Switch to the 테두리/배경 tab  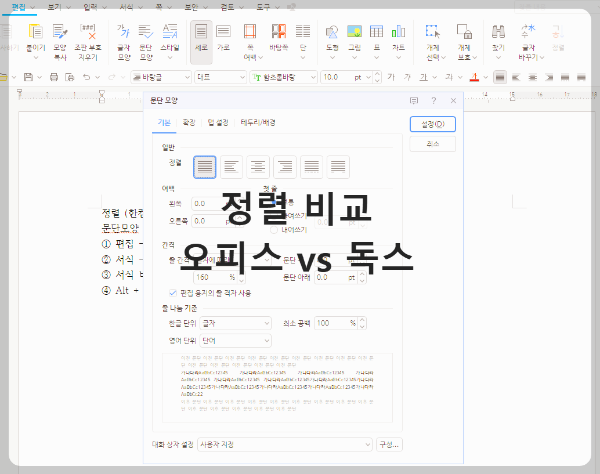click(258, 122)
